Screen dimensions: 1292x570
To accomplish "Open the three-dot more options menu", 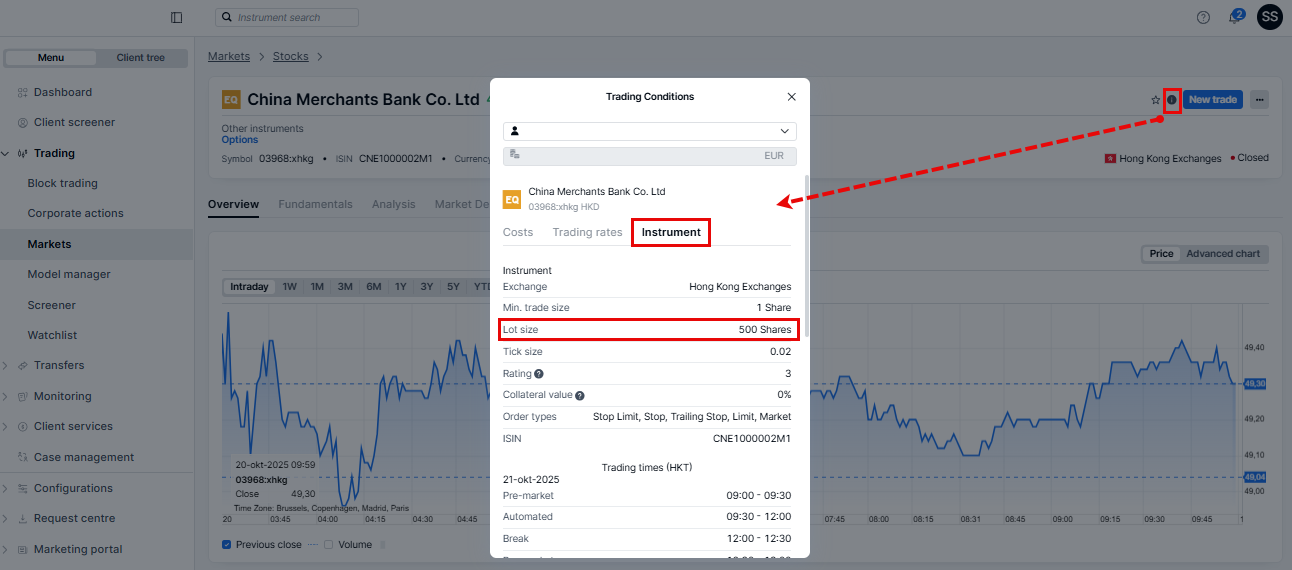I will point(1259,99).
